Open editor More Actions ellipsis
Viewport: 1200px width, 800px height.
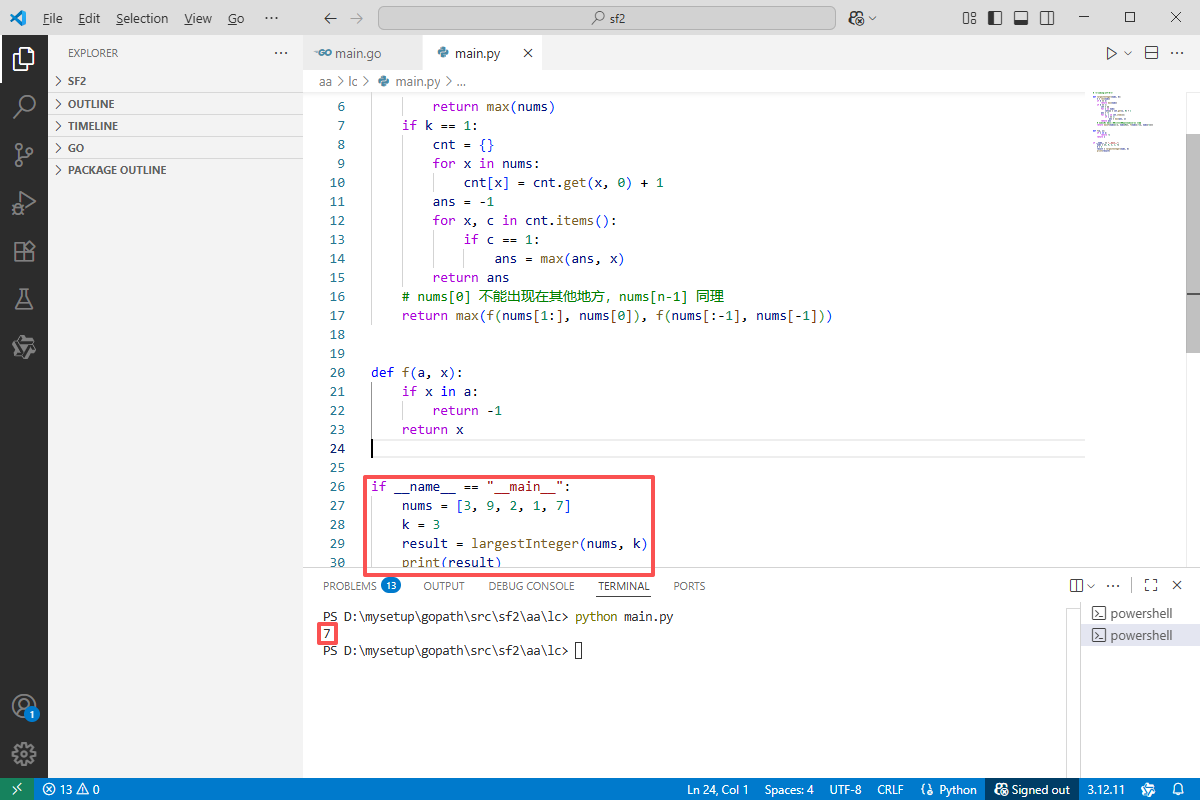(x=1178, y=53)
